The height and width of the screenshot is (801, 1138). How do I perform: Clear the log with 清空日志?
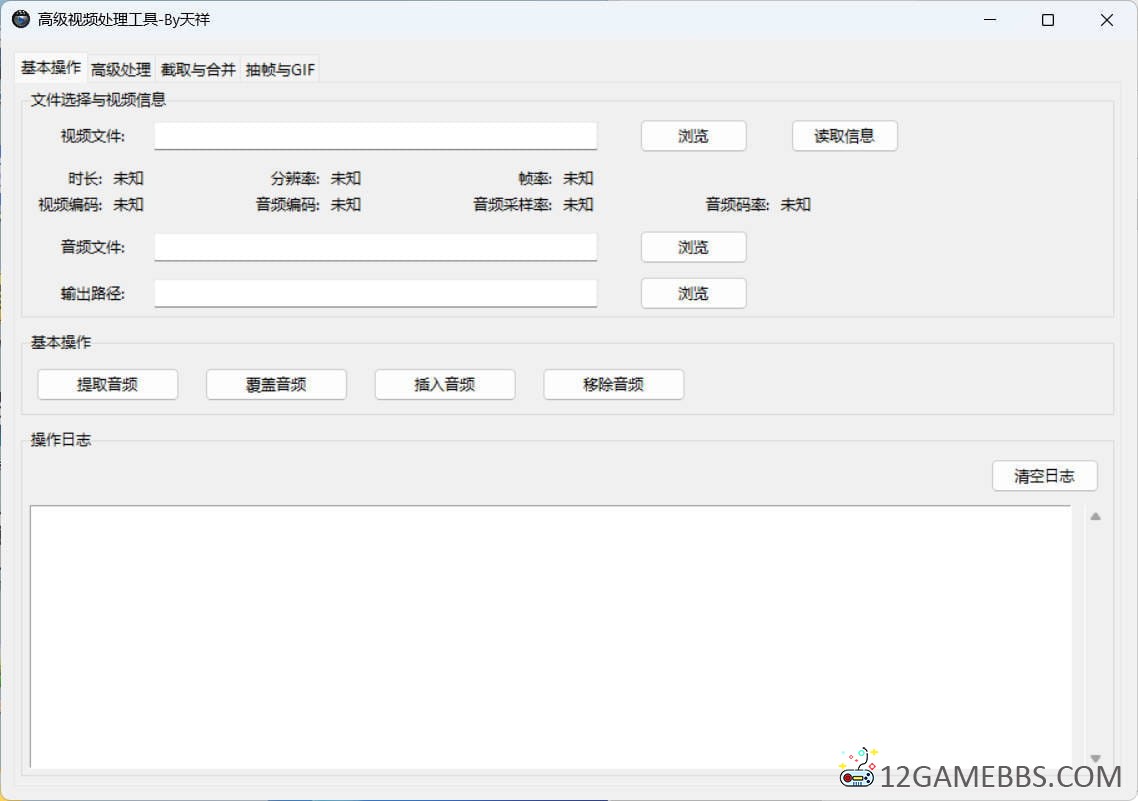tap(1044, 476)
